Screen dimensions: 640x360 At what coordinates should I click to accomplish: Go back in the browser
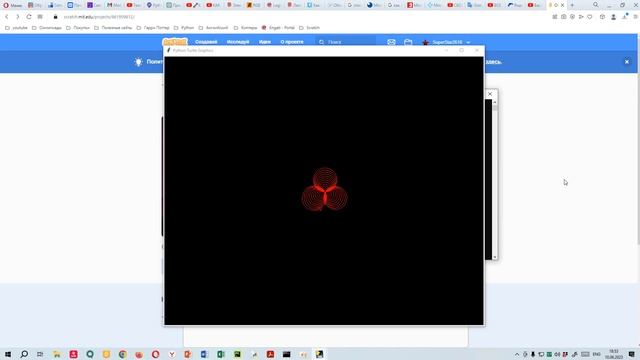click(7, 17)
